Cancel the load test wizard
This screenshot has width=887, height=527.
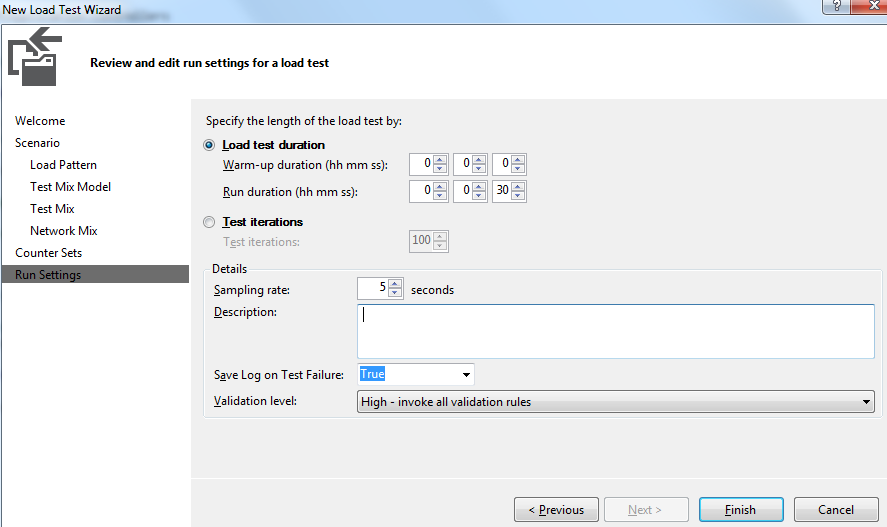pyautogui.click(x=835, y=510)
